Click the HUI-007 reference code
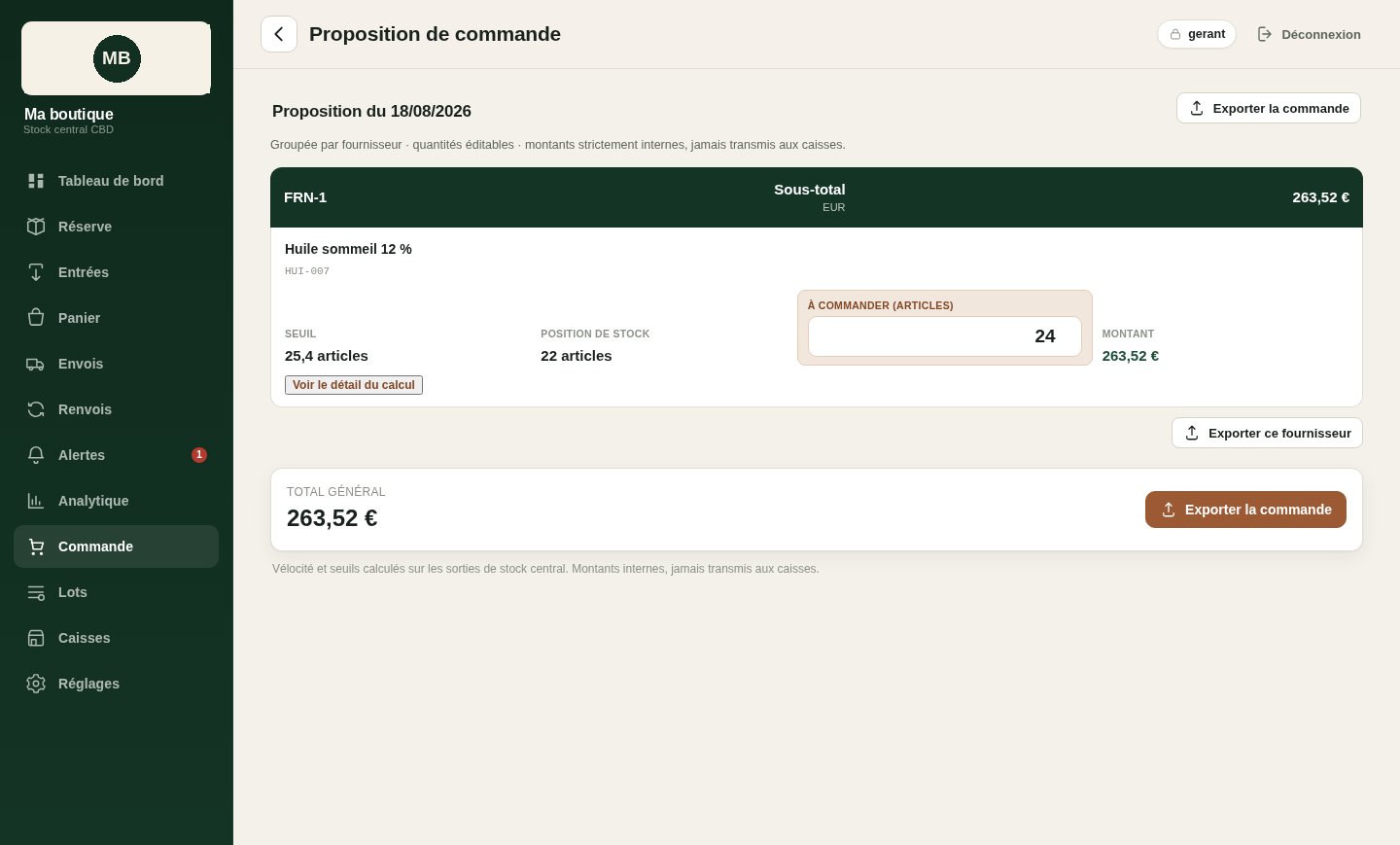 (307, 271)
